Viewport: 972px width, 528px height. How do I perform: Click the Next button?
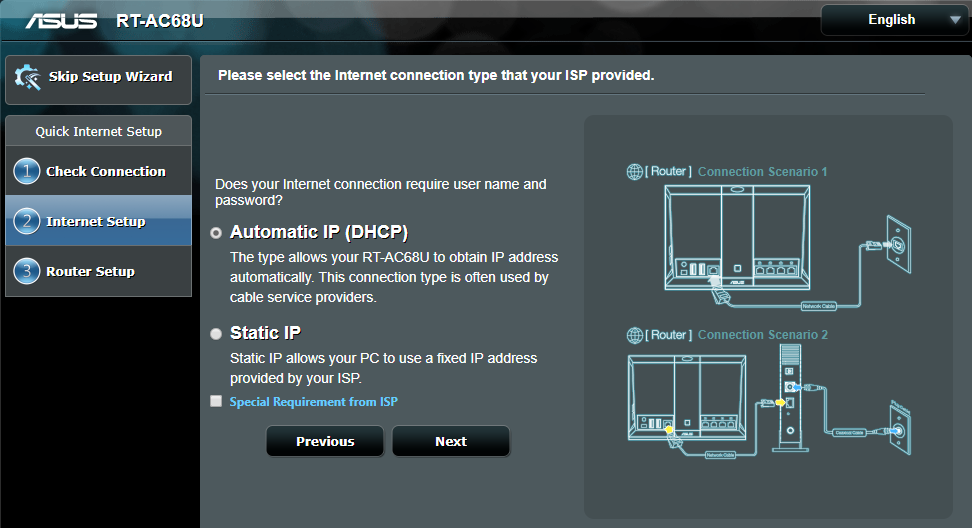click(x=451, y=441)
